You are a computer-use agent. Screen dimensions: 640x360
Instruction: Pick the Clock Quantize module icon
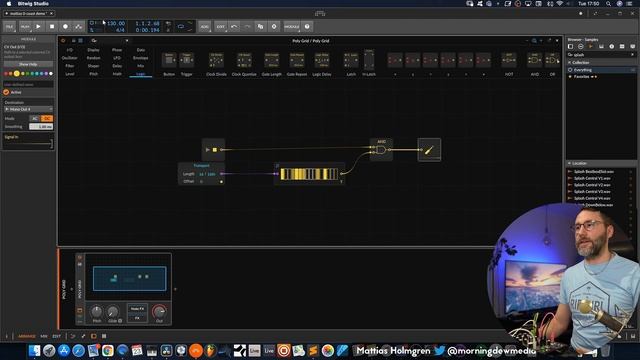(x=244, y=60)
